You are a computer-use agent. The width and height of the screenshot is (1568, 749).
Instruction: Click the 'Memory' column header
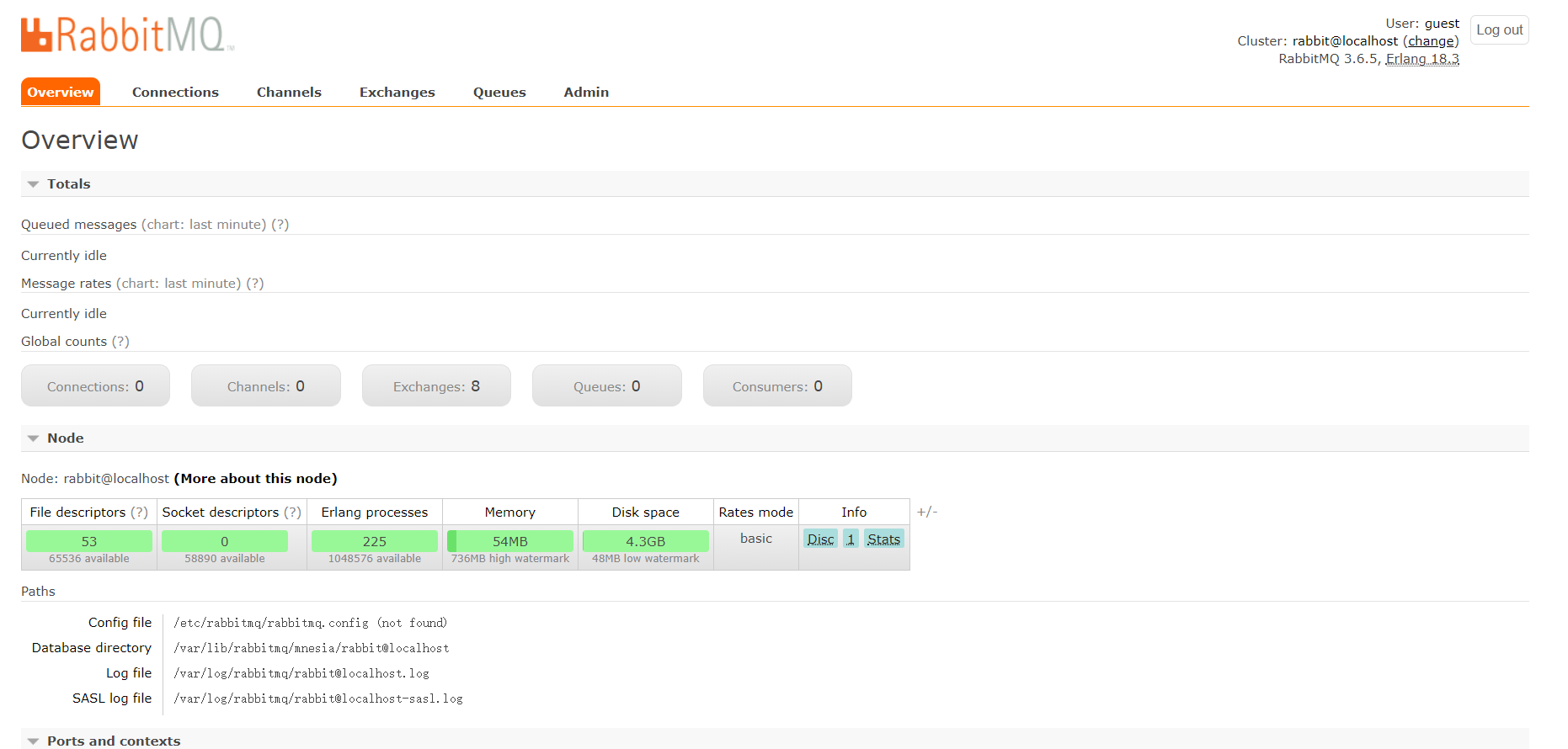510,512
